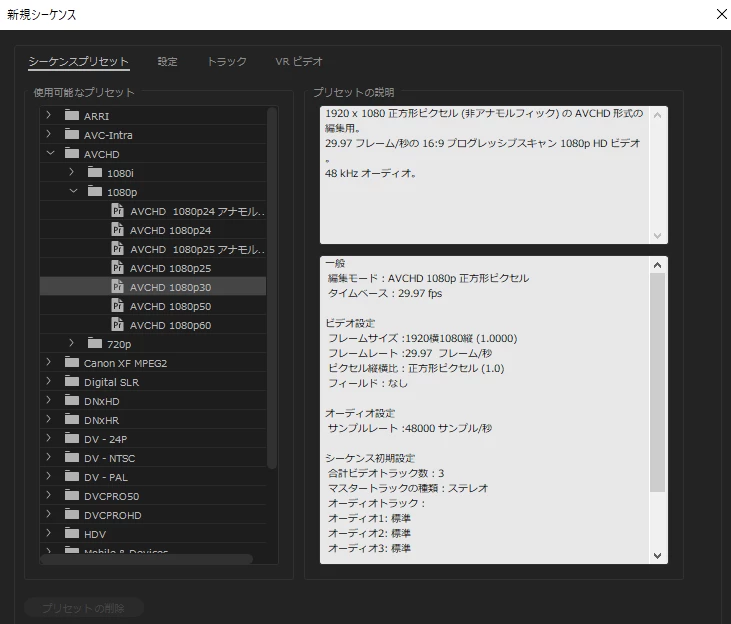The width and height of the screenshot is (731, 624).
Task: Expand the DV - PAL folder
Action: (x=49, y=476)
